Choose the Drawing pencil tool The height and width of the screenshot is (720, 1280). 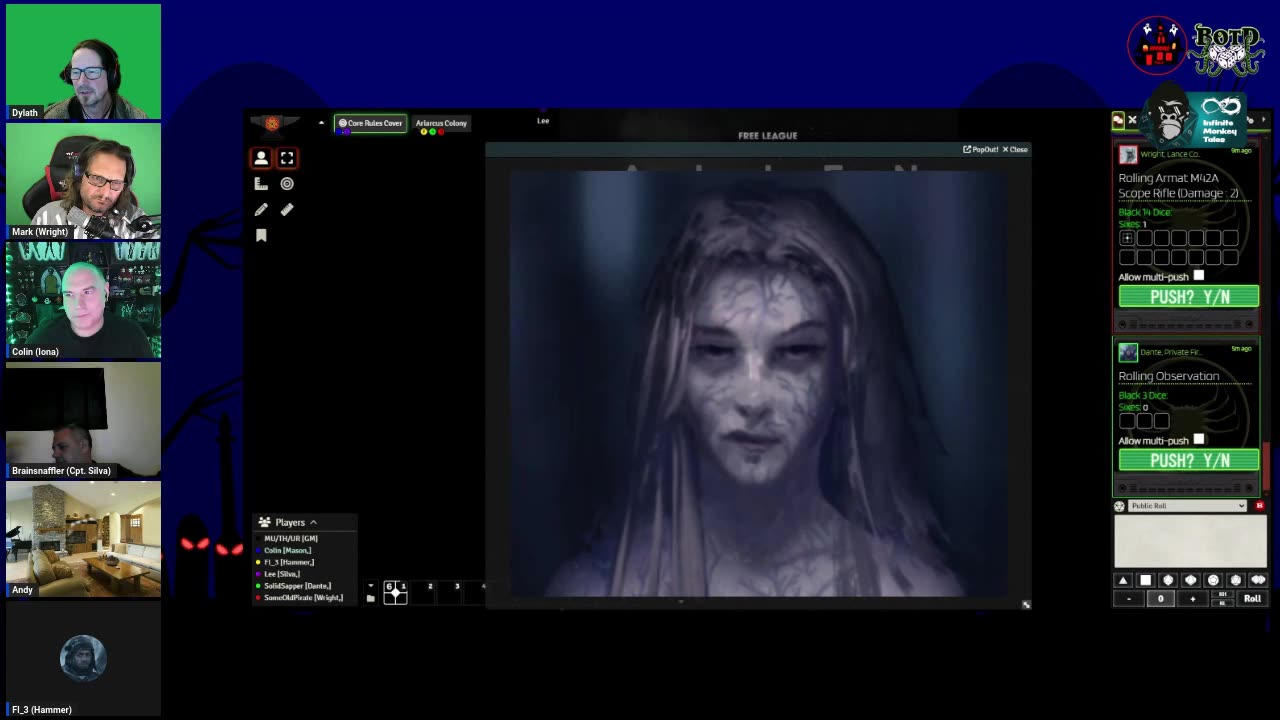(261, 210)
